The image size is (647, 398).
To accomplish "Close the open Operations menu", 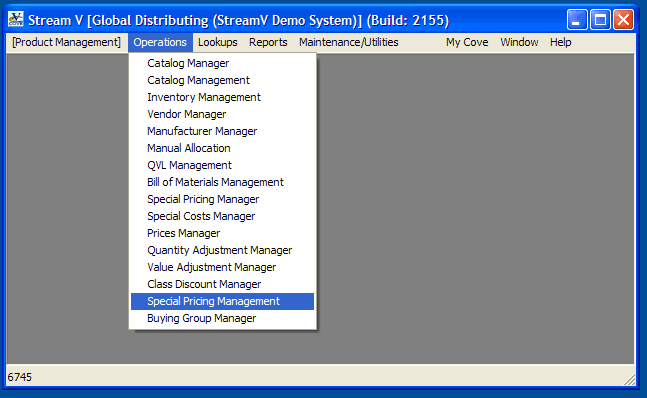I will click(x=160, y=42).
